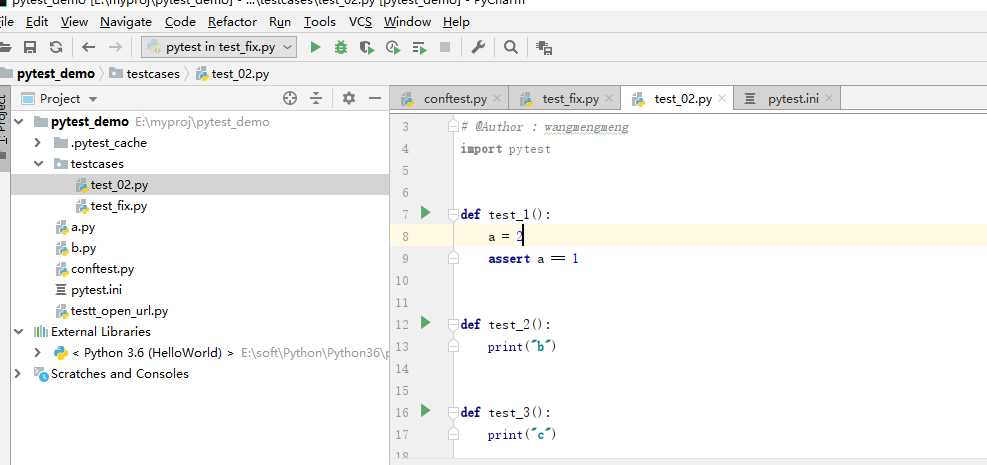Expand Scratches and Consoles node
Viewport: 987px width, 465px height.
tap(19, 374)
